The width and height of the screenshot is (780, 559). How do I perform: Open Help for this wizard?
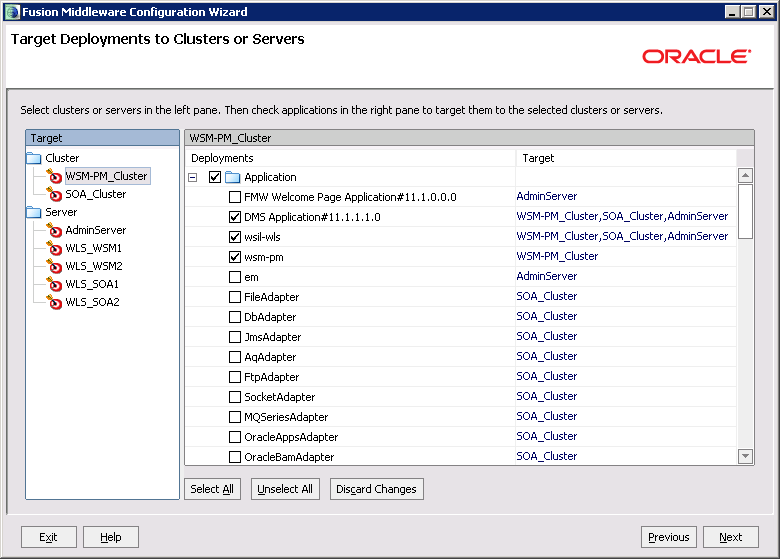tap(111, 537)
